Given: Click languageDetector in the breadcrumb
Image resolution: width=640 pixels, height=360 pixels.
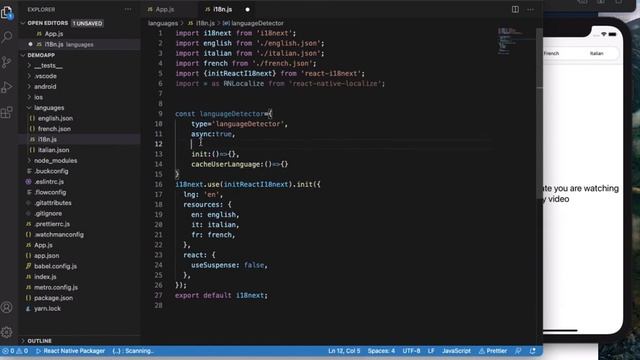Looking at the screenshot, I should coord(257,23).
